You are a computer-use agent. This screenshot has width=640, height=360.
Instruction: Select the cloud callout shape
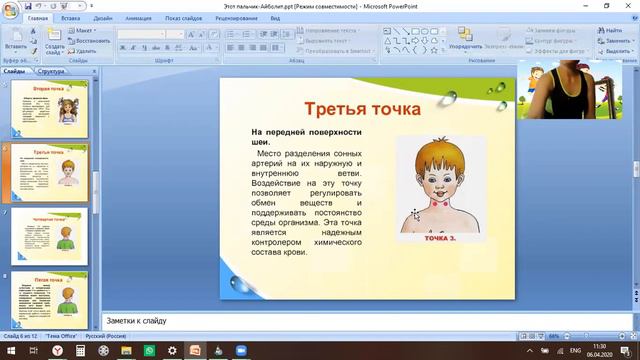(434, 41)
